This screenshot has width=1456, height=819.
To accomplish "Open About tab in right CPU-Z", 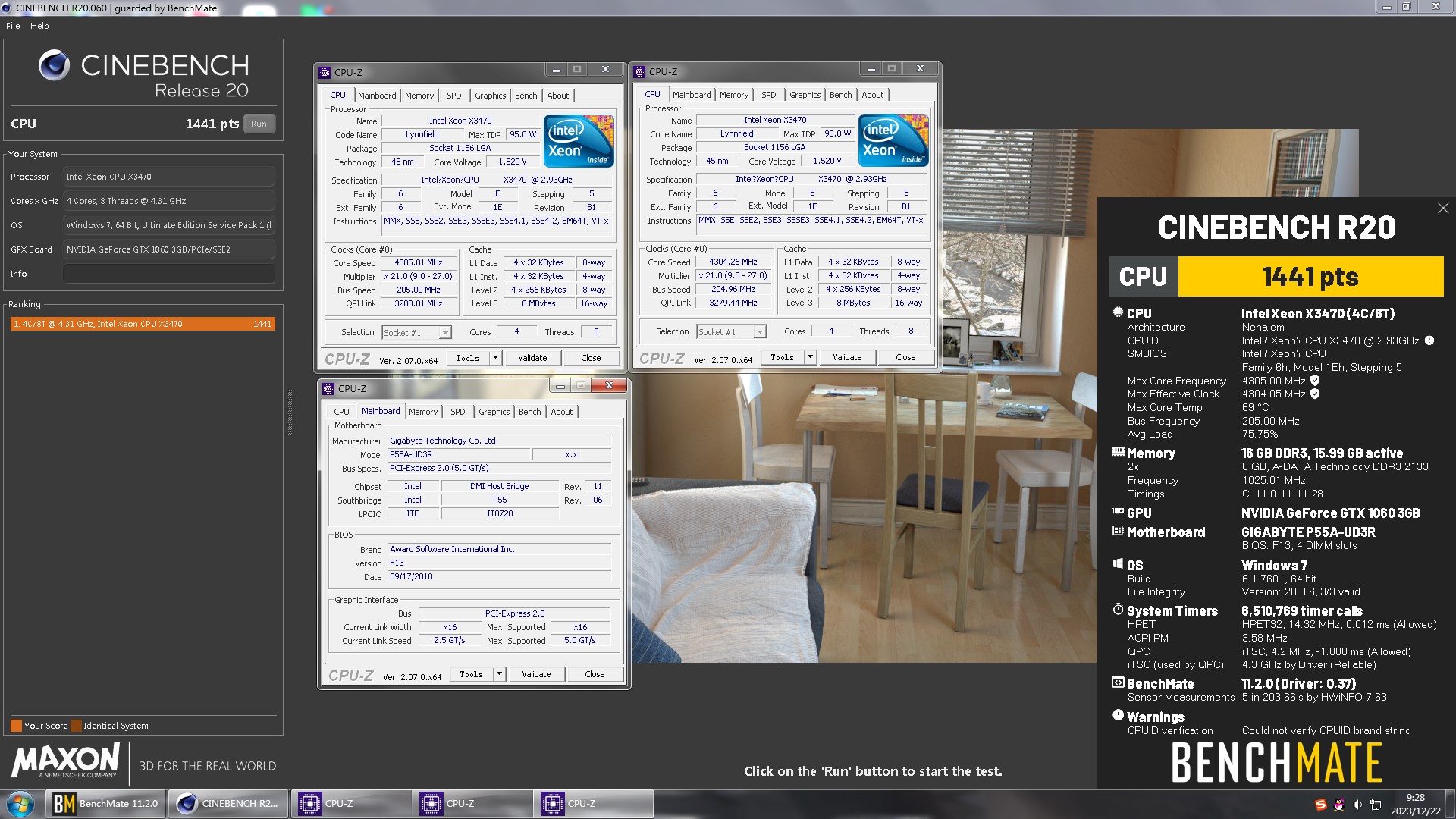I will [x=873, y=95].
